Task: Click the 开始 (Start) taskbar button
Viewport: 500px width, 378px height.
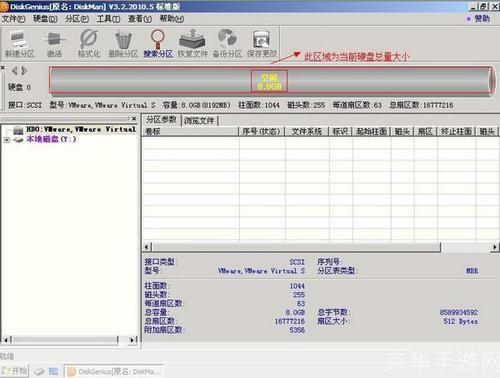Action: click(x=14, y=371)
